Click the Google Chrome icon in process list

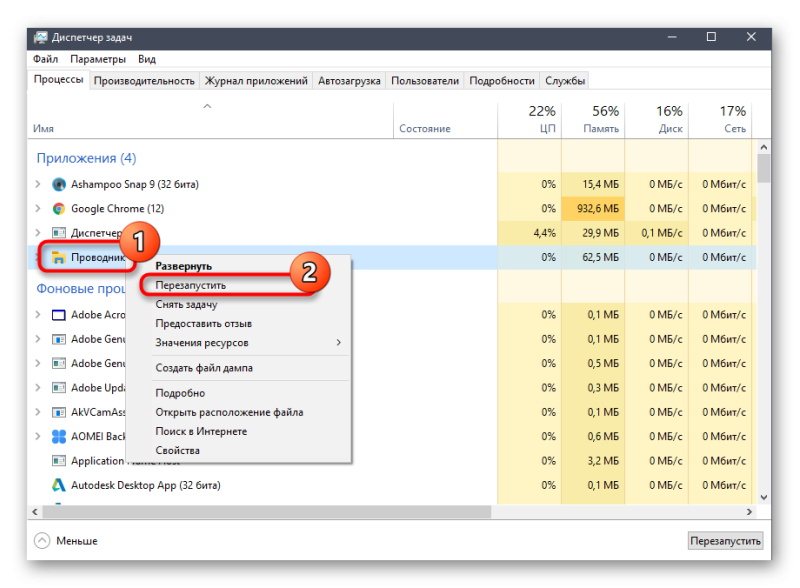click(59, 209)
